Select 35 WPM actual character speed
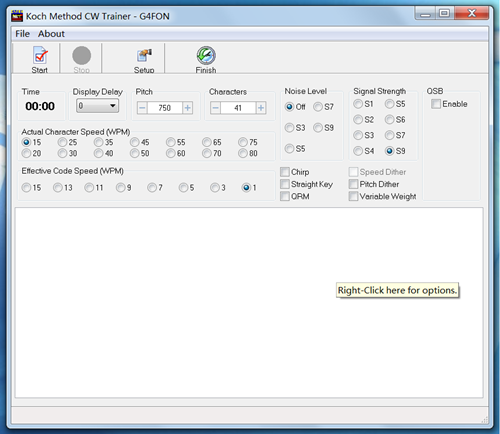500x434 pixels. coord(98,142)
